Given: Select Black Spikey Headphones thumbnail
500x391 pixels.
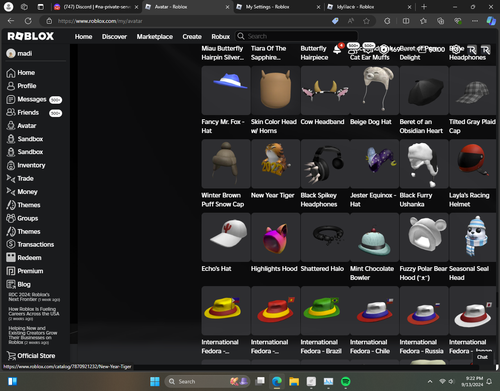Looking at the screenshot, I should [325, 164].
